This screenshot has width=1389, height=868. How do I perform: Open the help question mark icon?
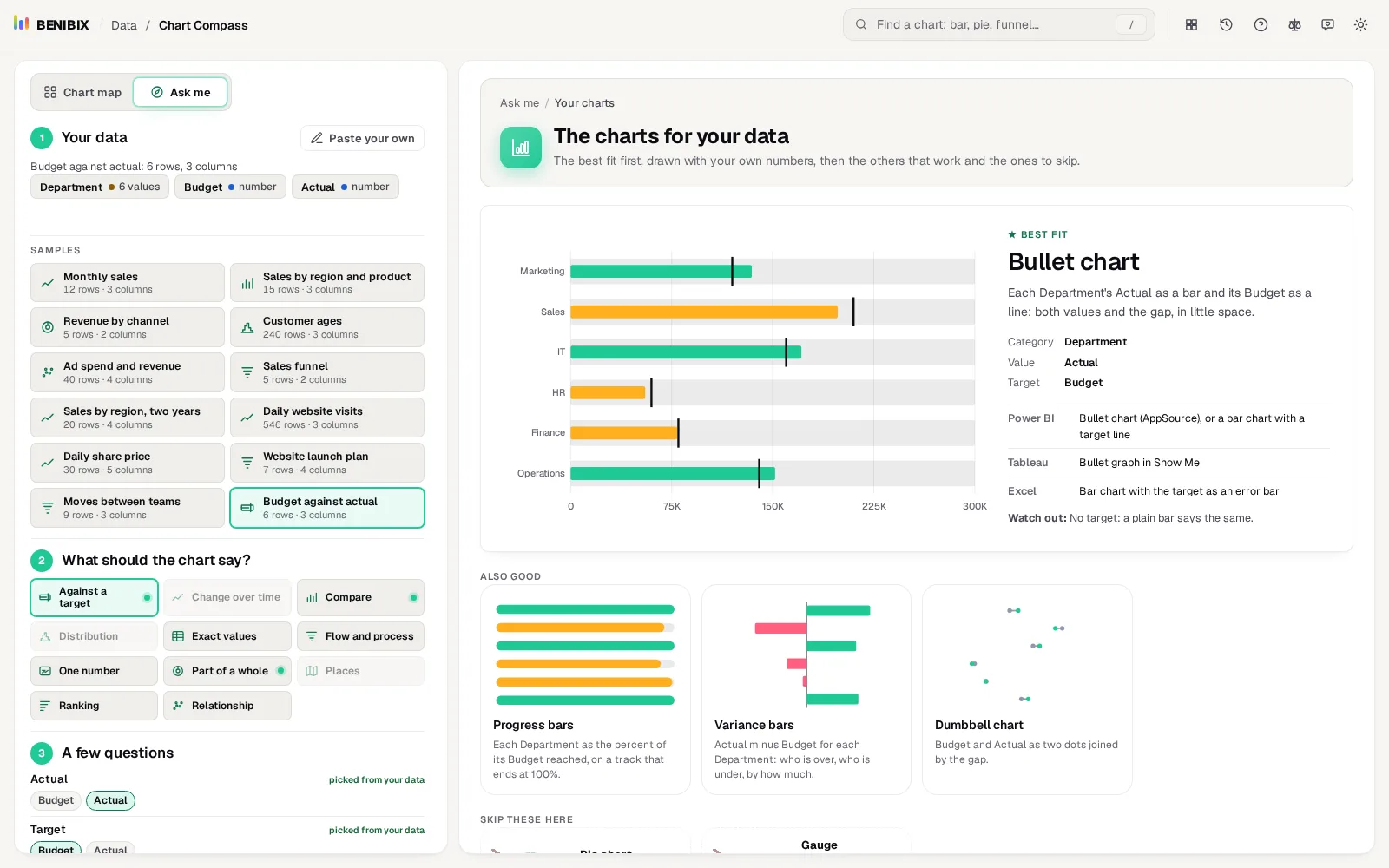point(1261,25)
